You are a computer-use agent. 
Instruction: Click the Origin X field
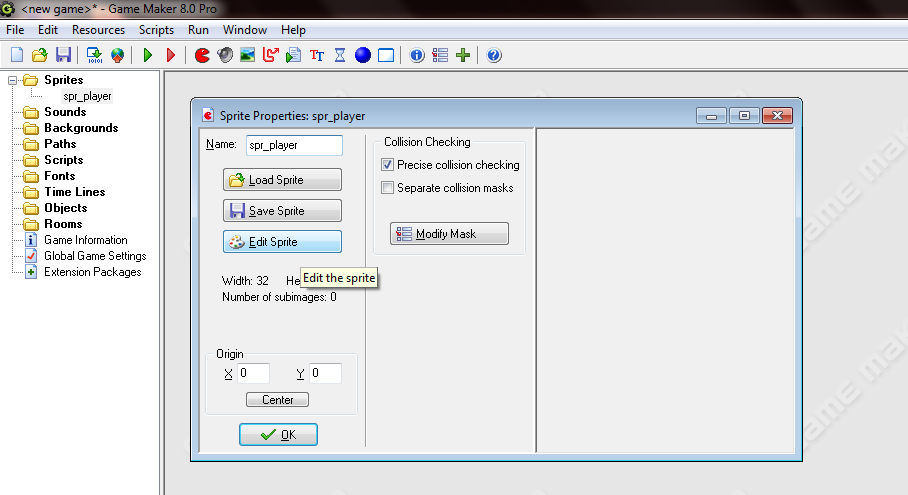click(254, 373)
